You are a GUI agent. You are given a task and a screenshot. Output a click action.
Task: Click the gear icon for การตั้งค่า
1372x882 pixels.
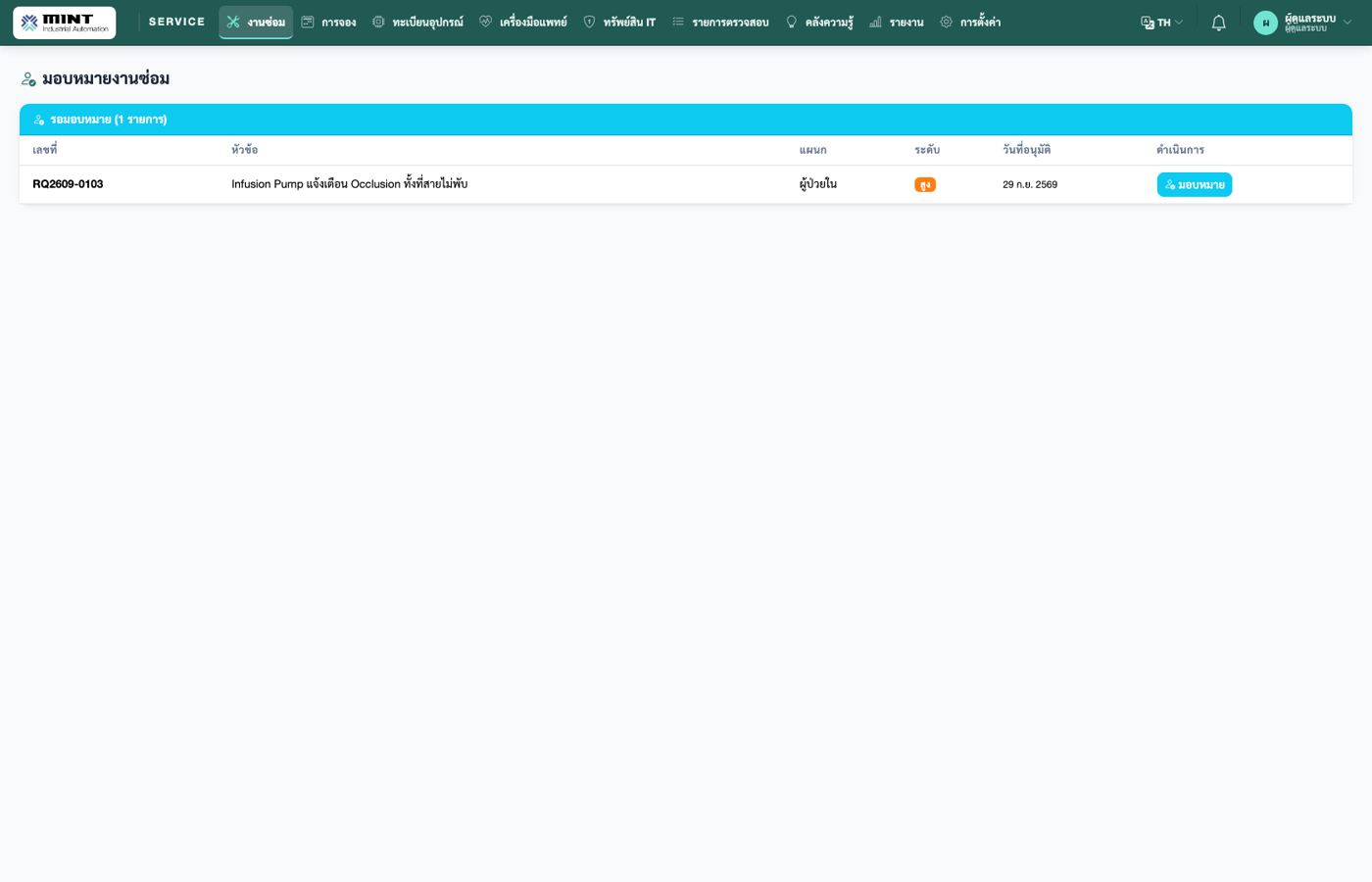pos(946,22)
